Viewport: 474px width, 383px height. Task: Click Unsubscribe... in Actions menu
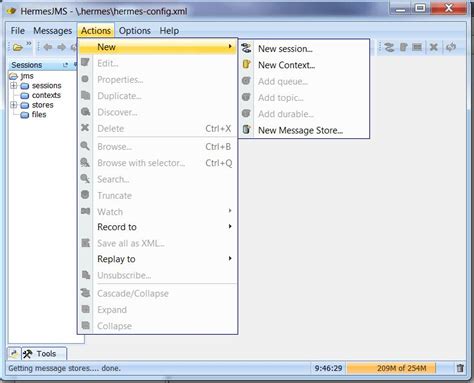[157, 275]
